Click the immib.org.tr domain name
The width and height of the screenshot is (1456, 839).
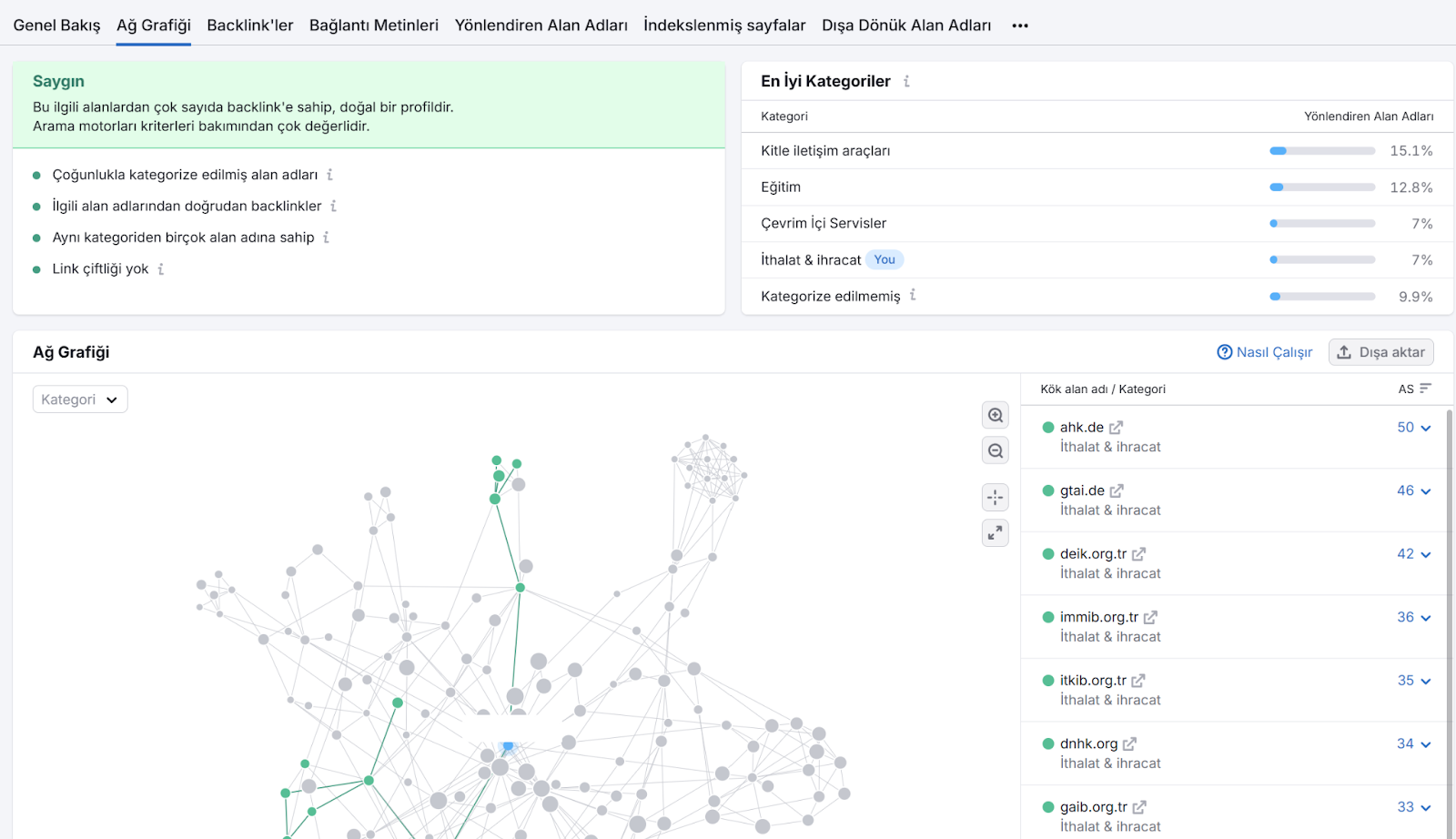(x=1099, y=617)
